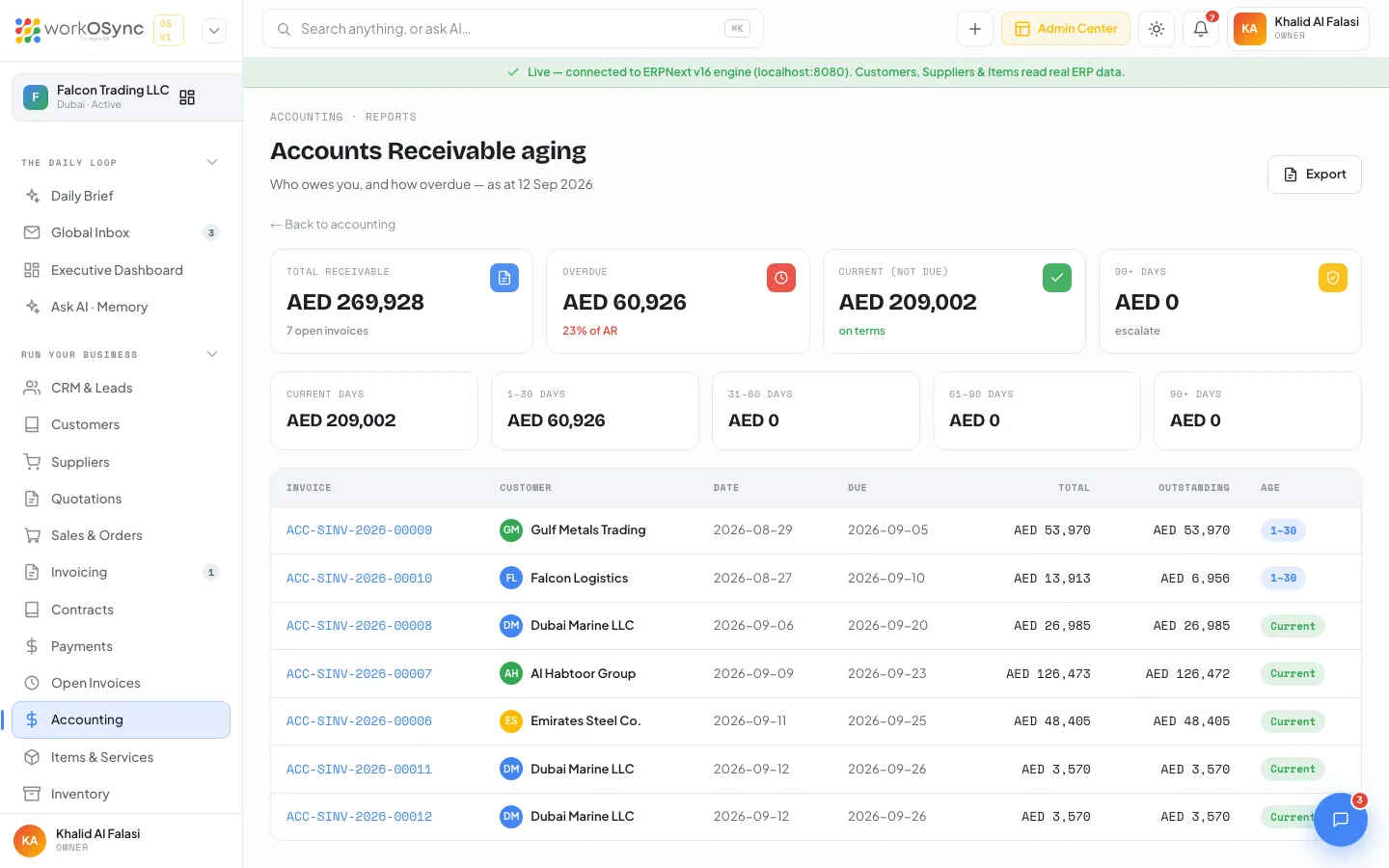Open the notifications bell

coord(1201,29)
